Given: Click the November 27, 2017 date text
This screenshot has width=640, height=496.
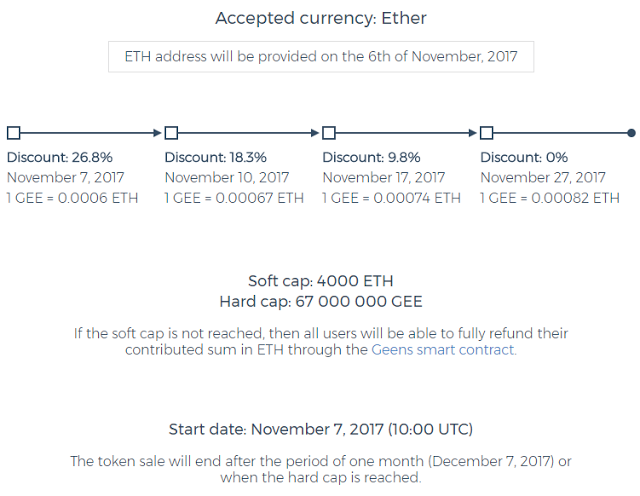Looking at the screenshot, I should click(x=543, y=177).
